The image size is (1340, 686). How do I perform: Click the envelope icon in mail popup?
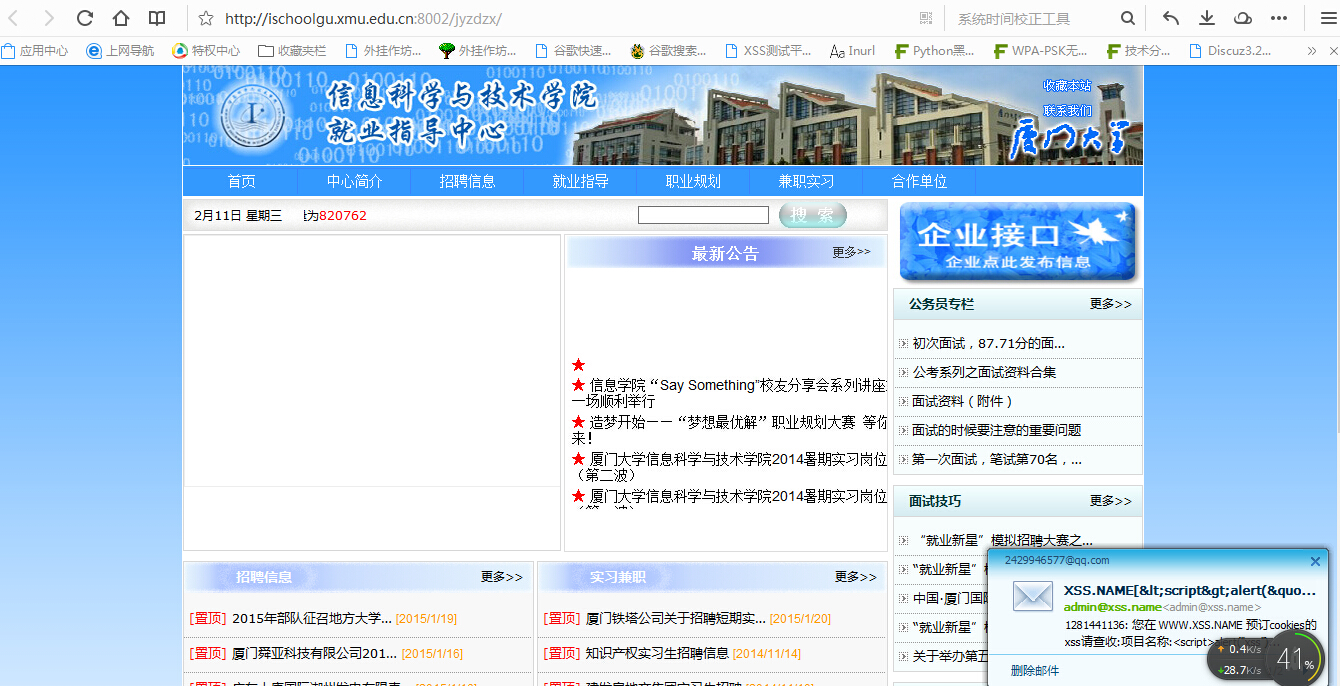1033,596
